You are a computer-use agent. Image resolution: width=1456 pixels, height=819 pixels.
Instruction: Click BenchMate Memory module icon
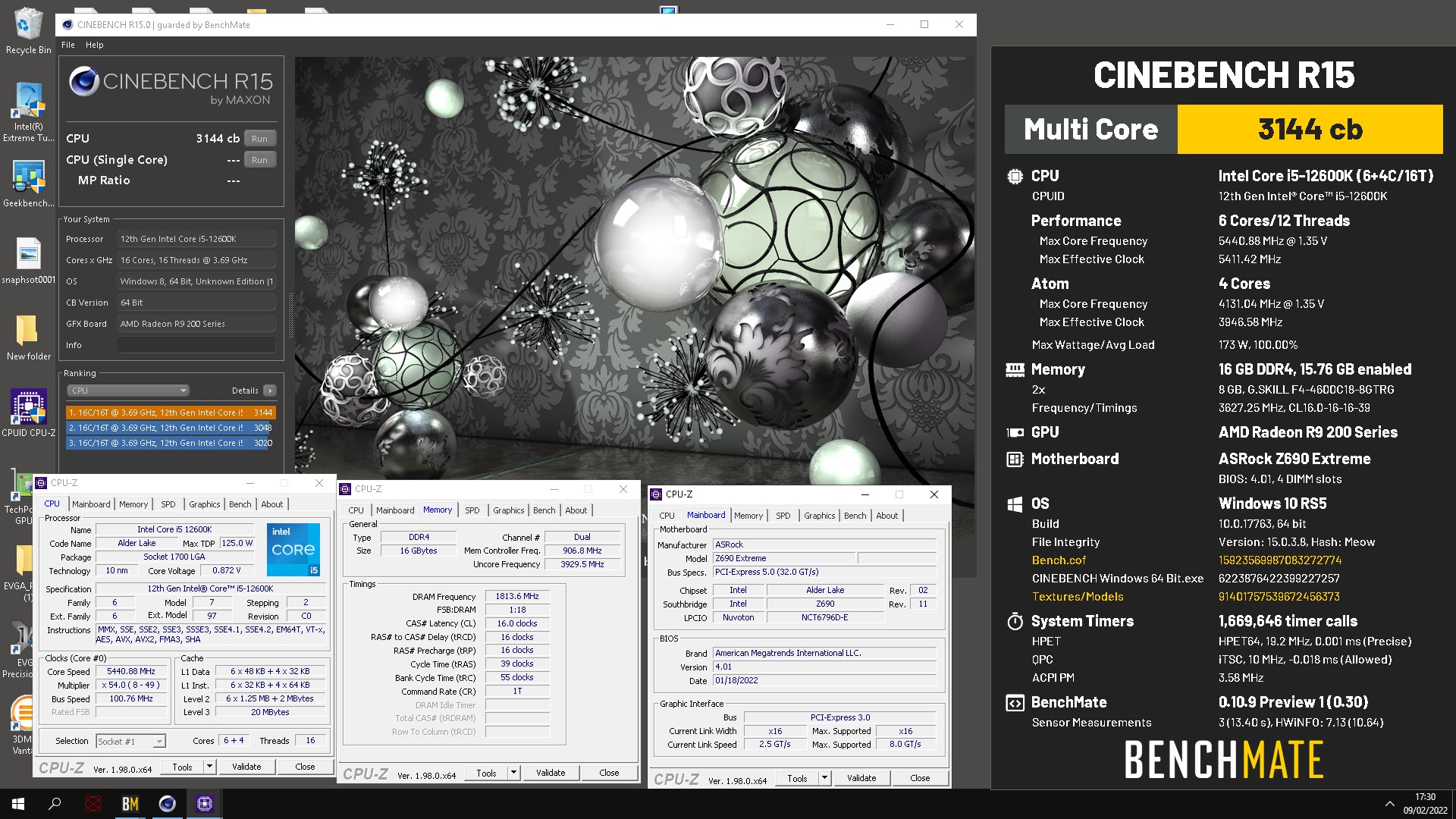pos(1015,370)
